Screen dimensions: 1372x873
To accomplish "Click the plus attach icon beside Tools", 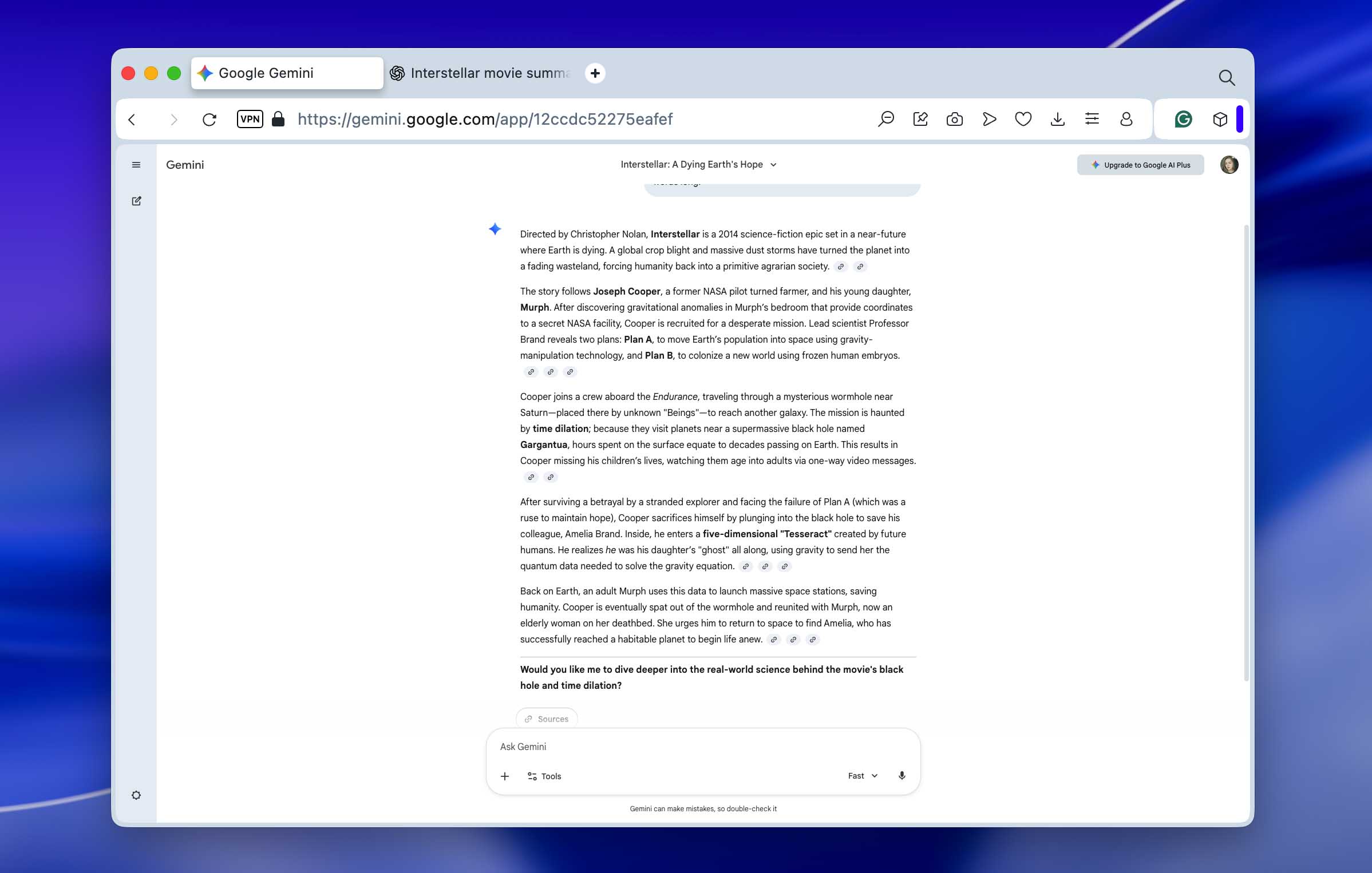I will coord(505,776).
